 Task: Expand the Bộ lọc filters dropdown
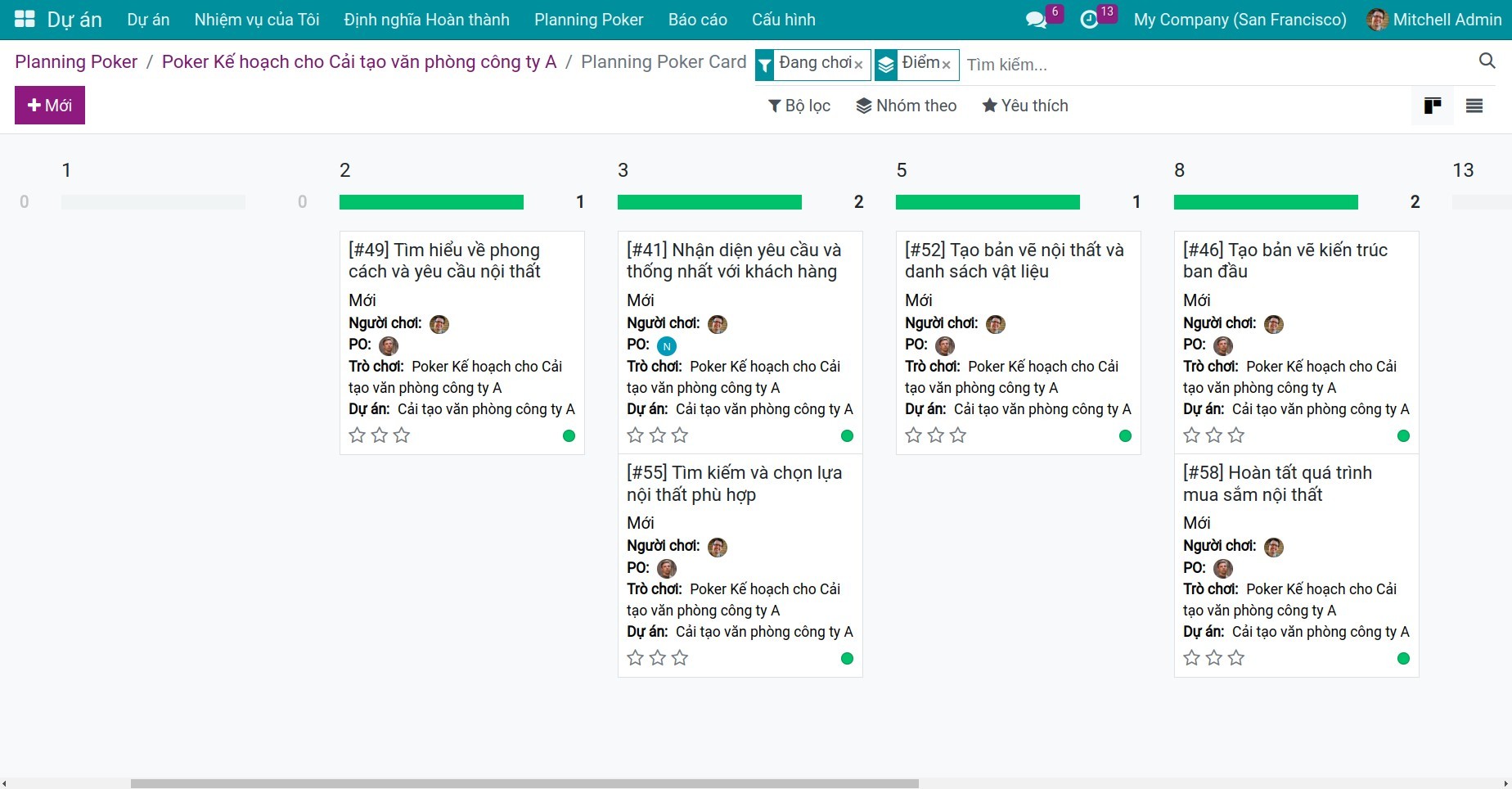[x=799, y=106]
